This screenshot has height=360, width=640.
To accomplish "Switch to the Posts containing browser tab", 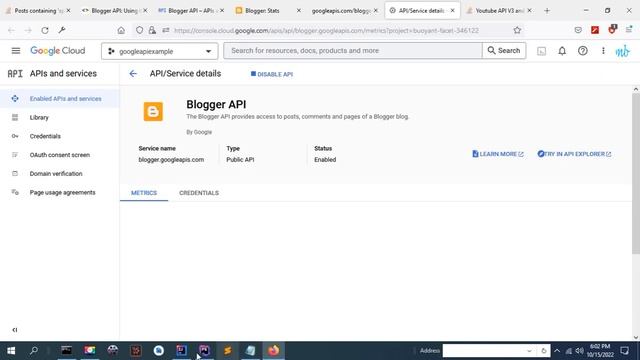I will point(35,11).
